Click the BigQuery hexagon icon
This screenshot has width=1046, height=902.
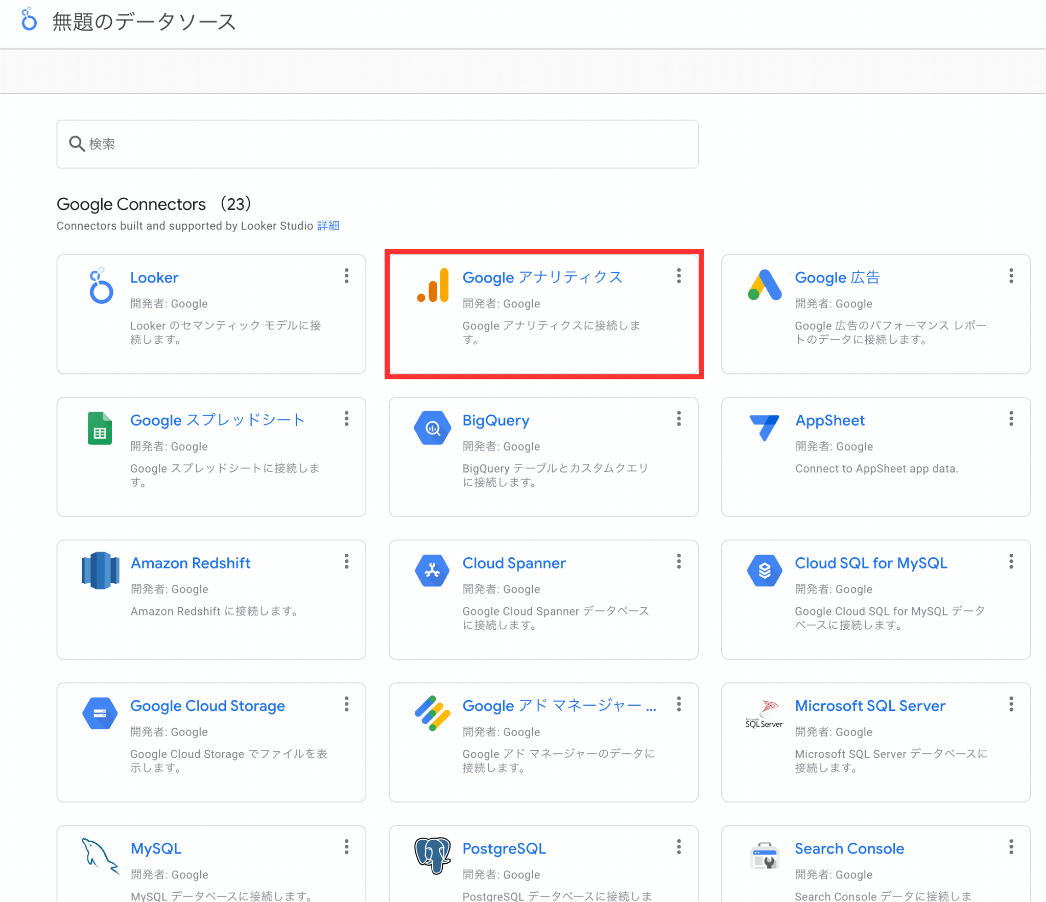coord(432,428)
